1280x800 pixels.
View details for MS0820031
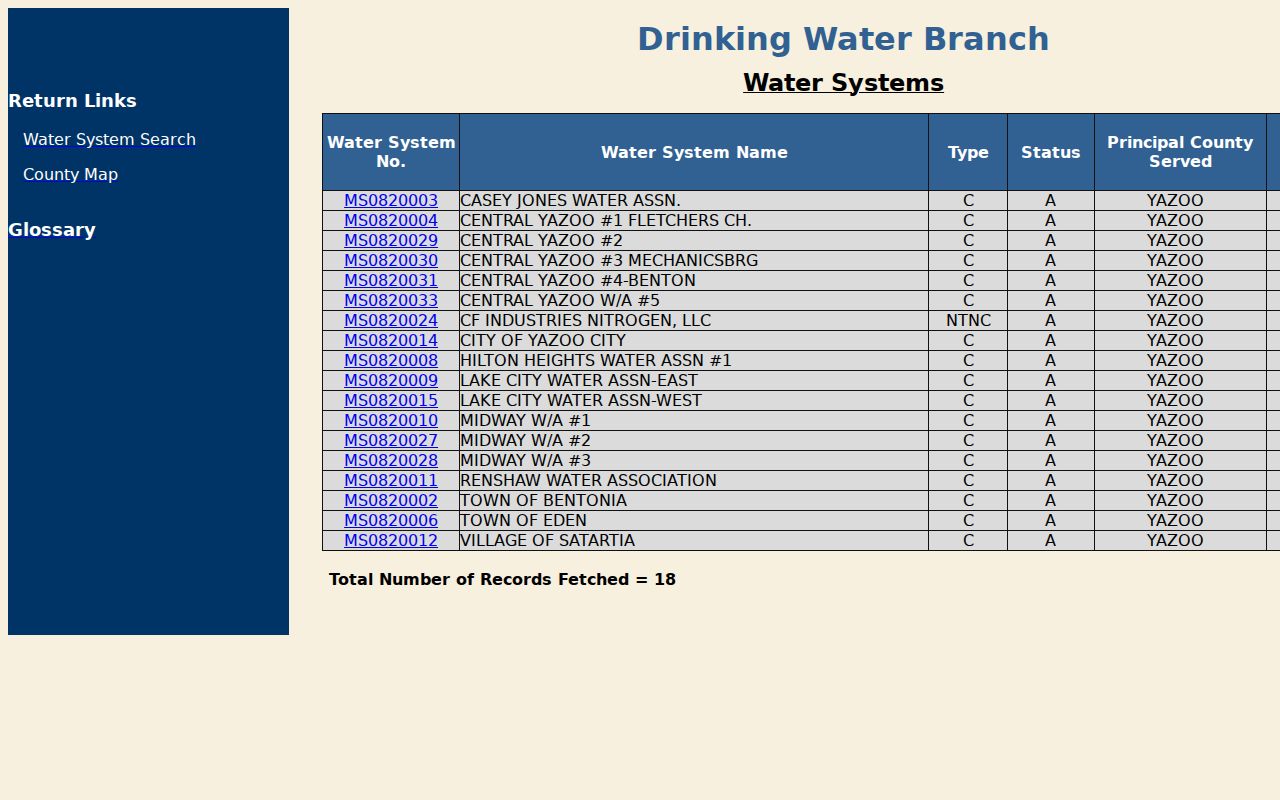pos(391,281)
